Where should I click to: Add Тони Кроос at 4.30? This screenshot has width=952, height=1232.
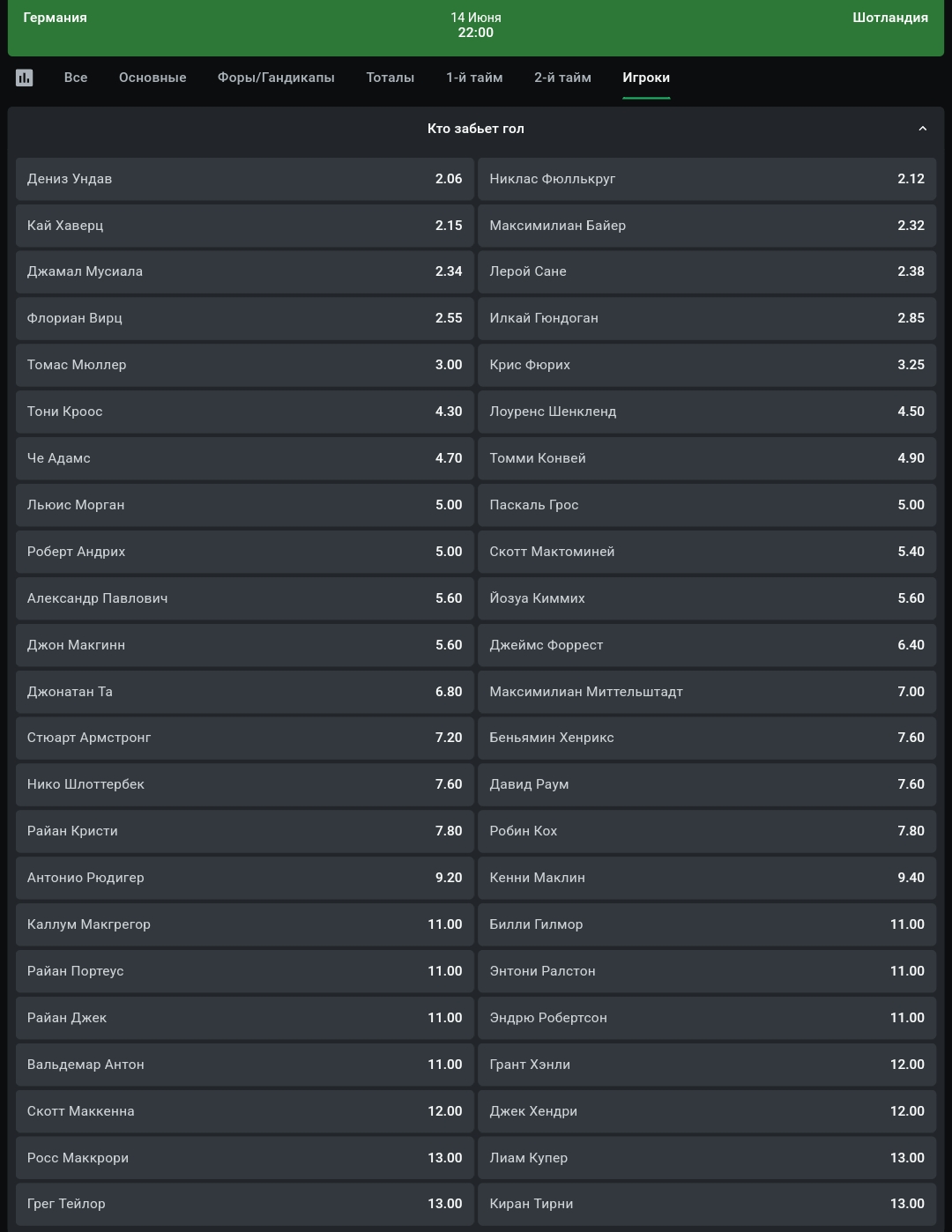point(245,412)
